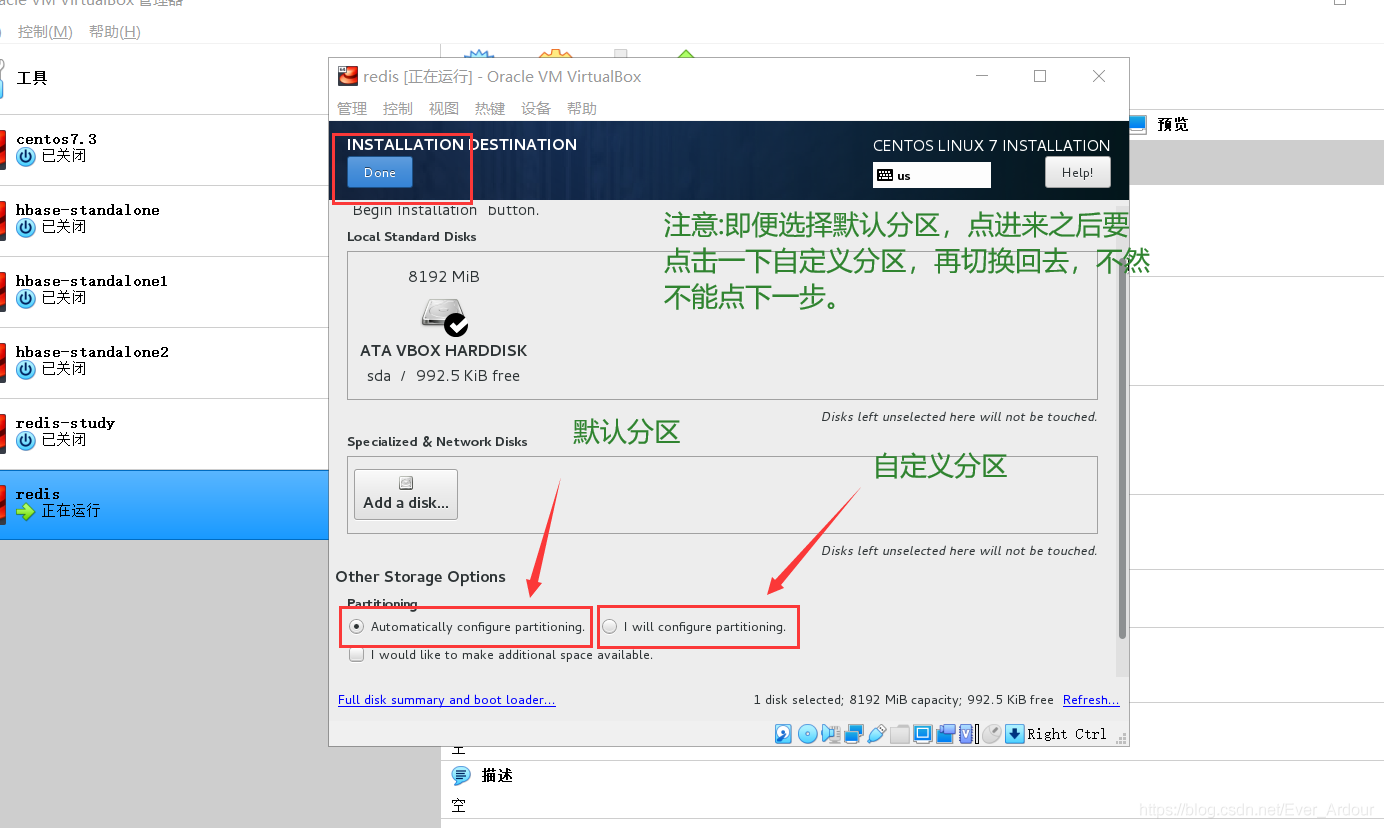Click the '1 disk selected; 8192 MiB capacity' summary
The image size is (1384, 828).
point(856,700)
